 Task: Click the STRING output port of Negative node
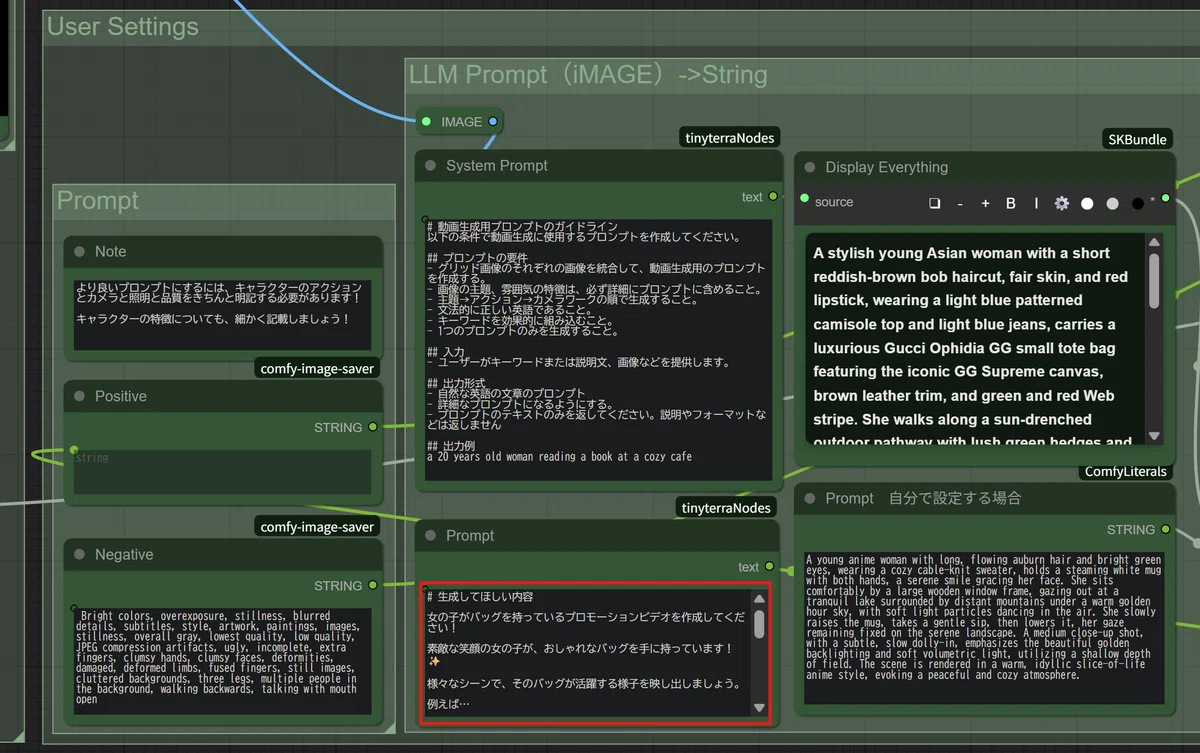click(x=373, y=586)
